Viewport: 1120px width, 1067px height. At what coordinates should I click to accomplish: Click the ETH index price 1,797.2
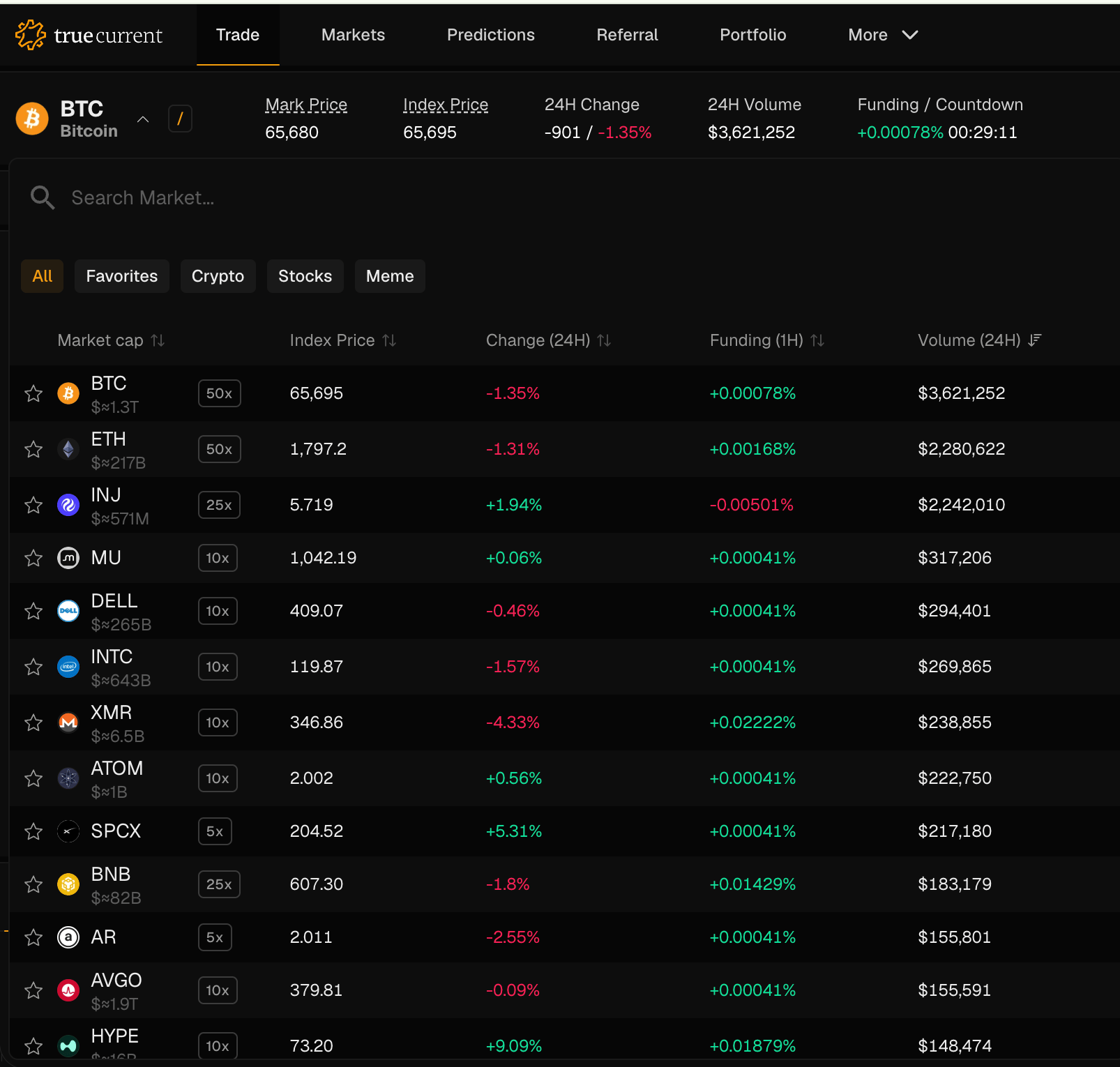click(318, 449)
